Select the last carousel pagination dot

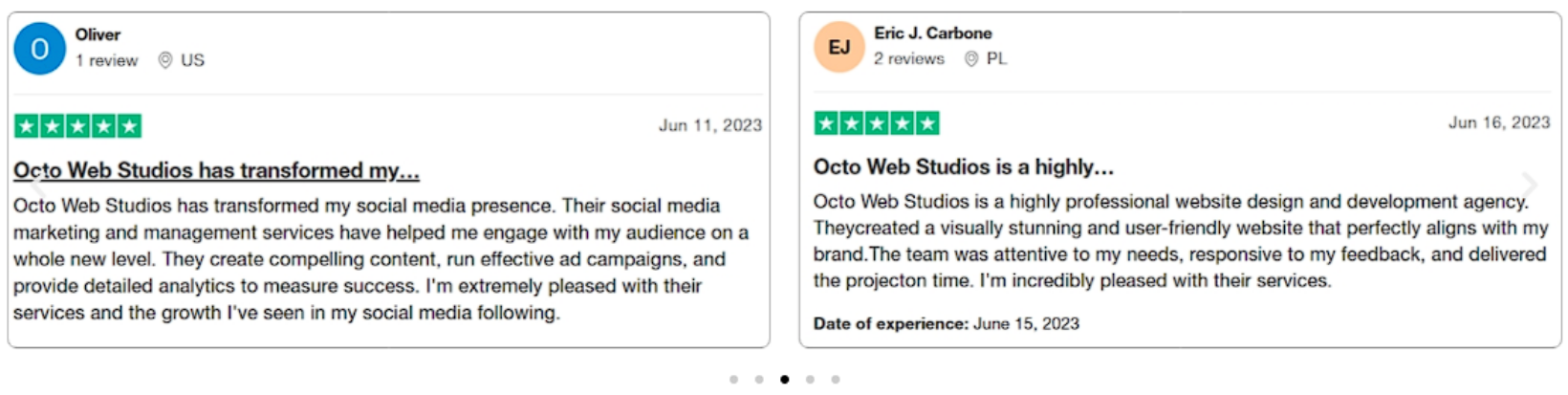836,380
